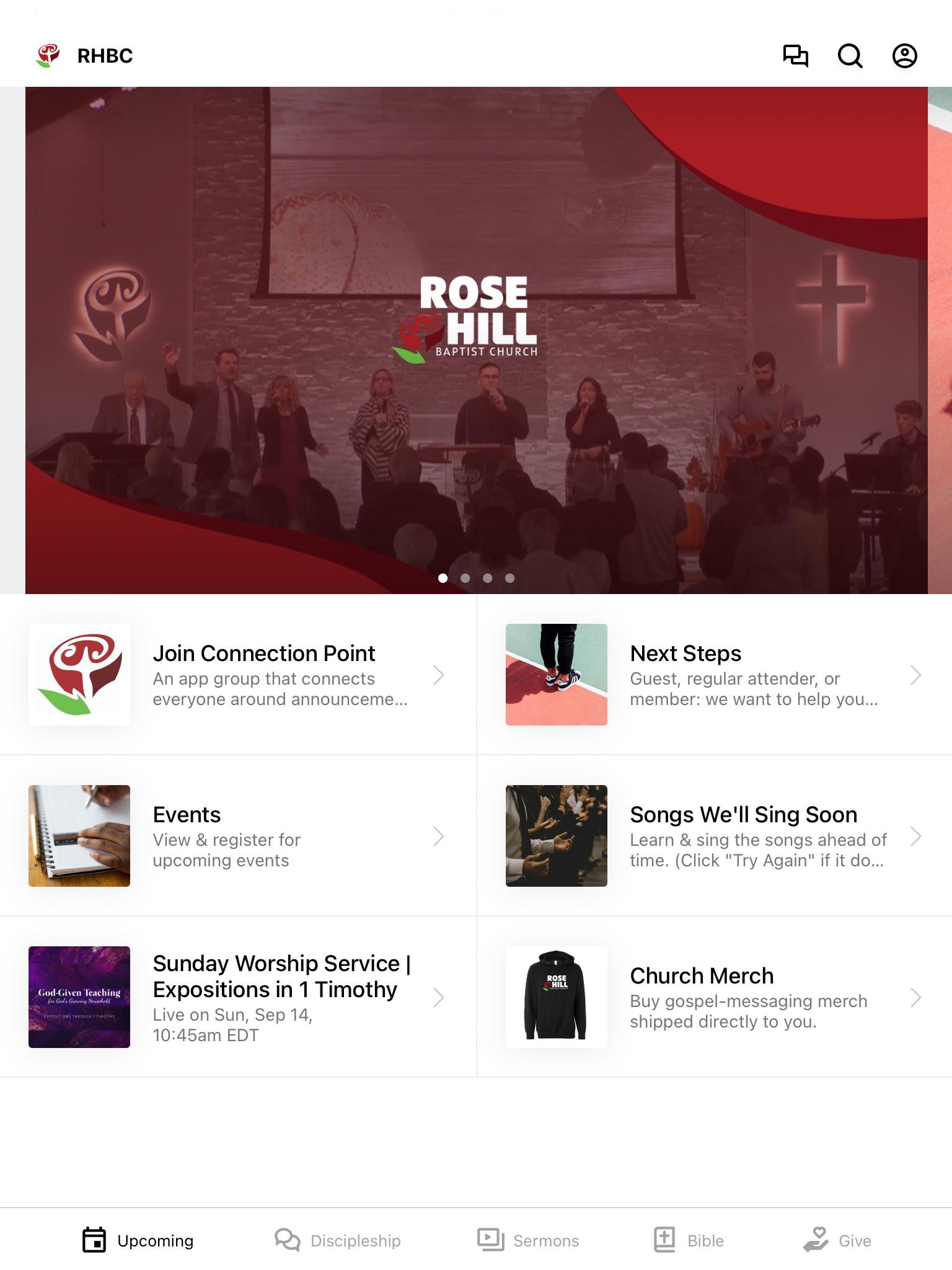The image size is (952, 1270).
Task: Open the Discipleship chat bubbles icon
Action: coord(288,1240)
